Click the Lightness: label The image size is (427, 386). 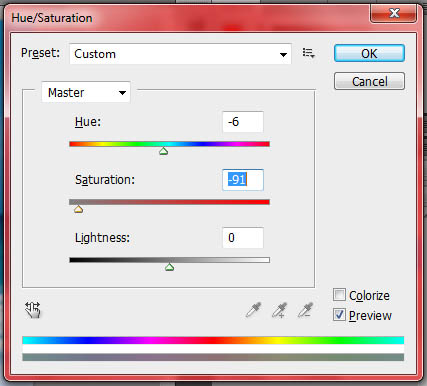point(102,238)
